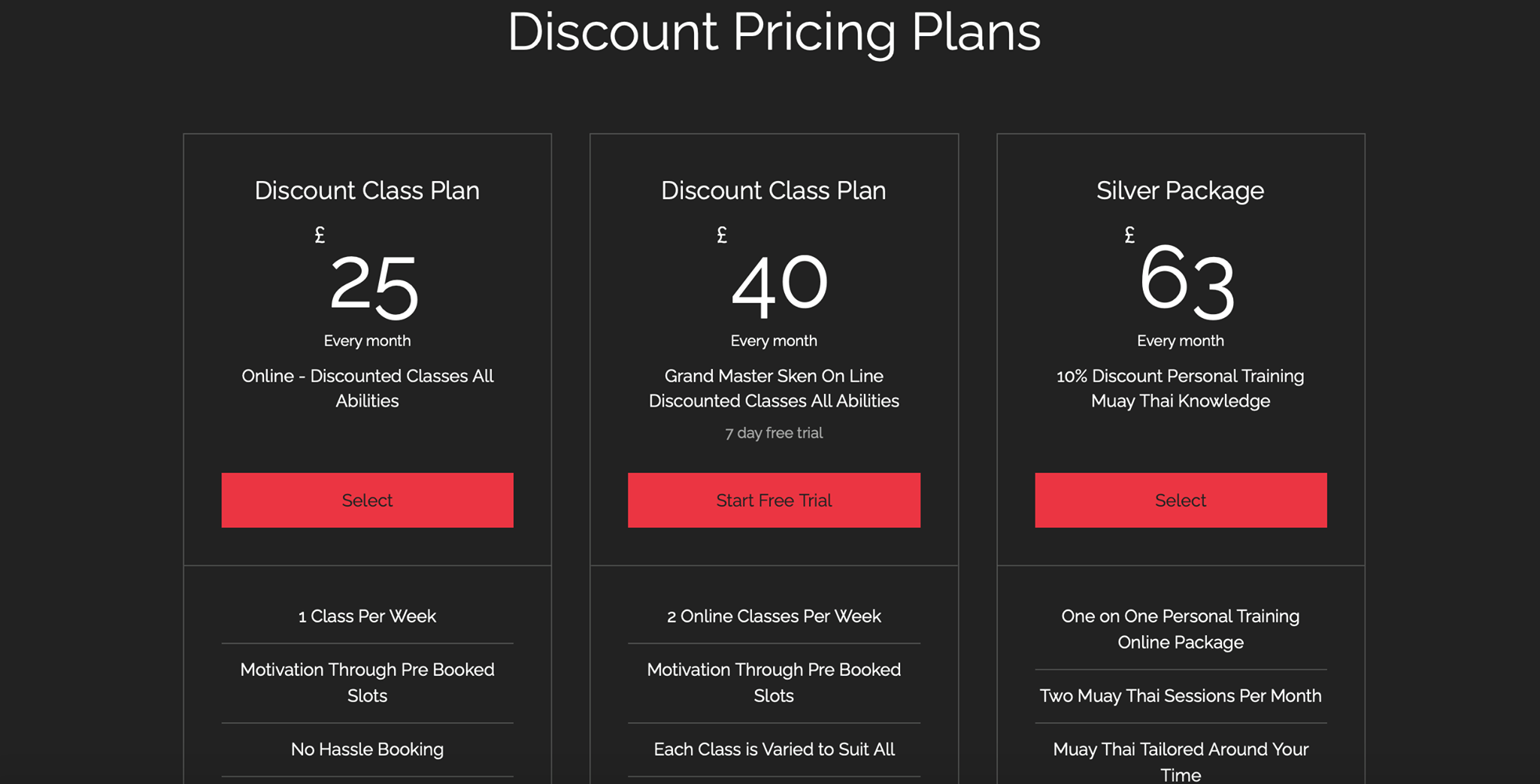Click Every month label under £63
This screenshot has width=1540, height=784.
click(1181, 341)
